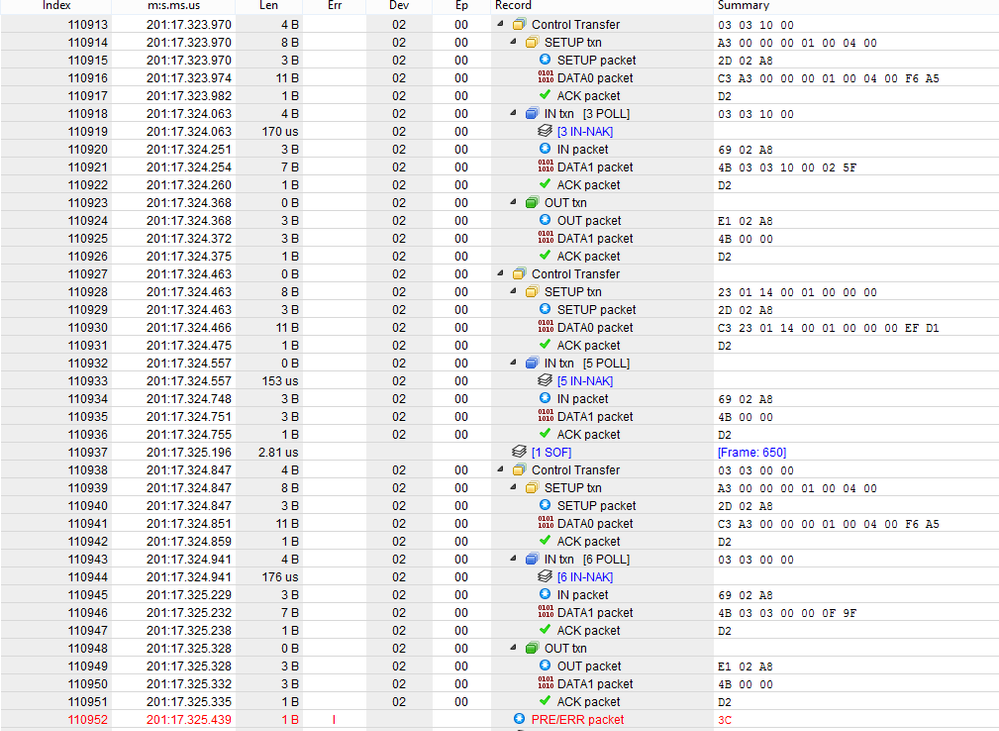This screenshot has height=731, width=999.
Task: Collapse Control Transfer at index 110927
Action: (x=500, y=274)
